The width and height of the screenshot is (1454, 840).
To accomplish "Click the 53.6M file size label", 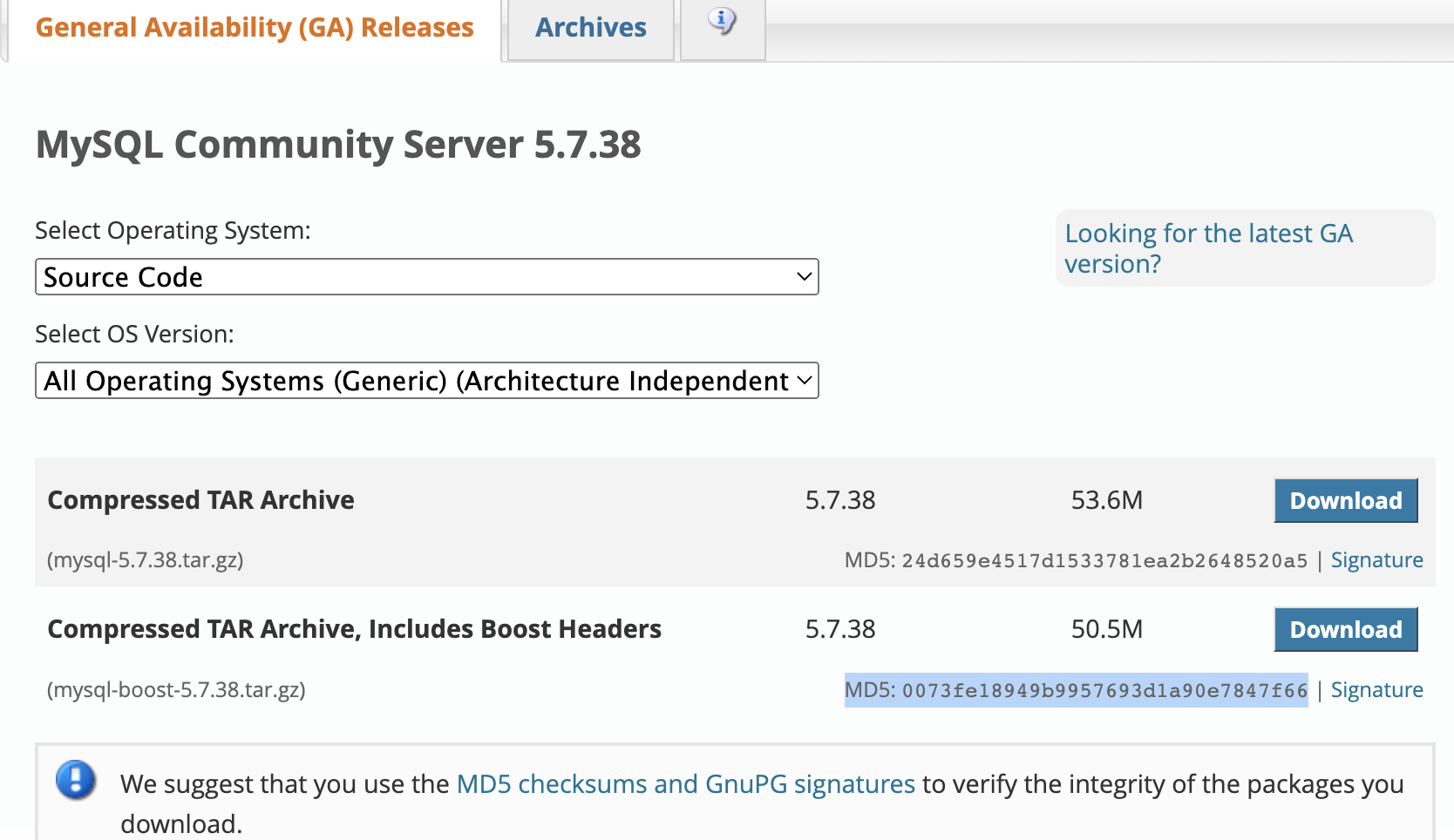I will click(1106, 500).
